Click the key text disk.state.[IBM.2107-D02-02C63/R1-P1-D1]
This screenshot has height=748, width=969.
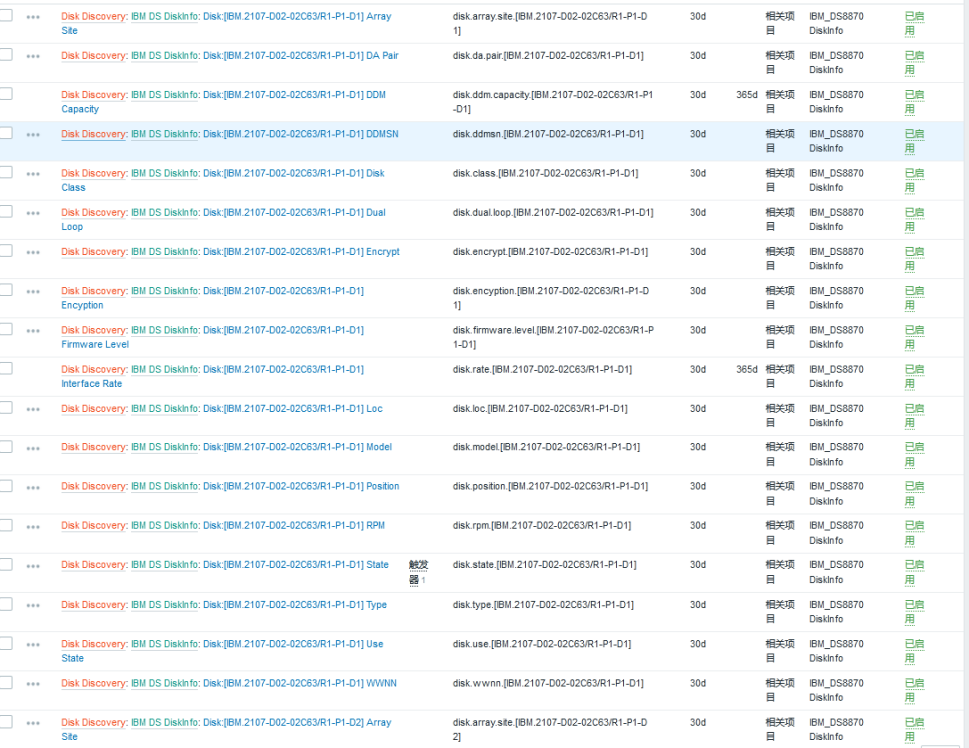coord(544,565)
